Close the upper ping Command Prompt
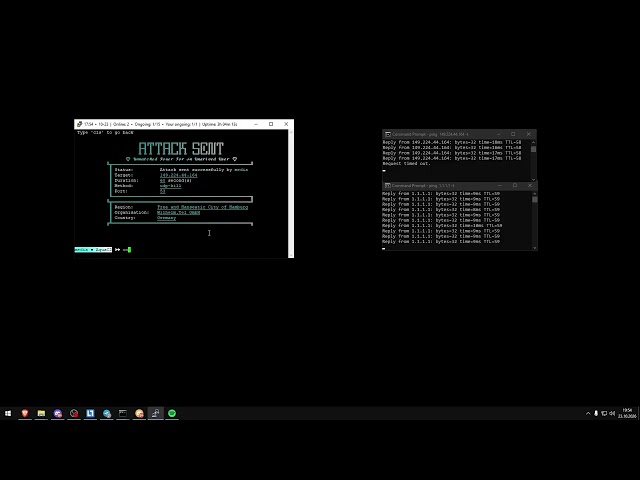This screenshot has height=480, width=640. pyautogui.click(x=529, y=134)
